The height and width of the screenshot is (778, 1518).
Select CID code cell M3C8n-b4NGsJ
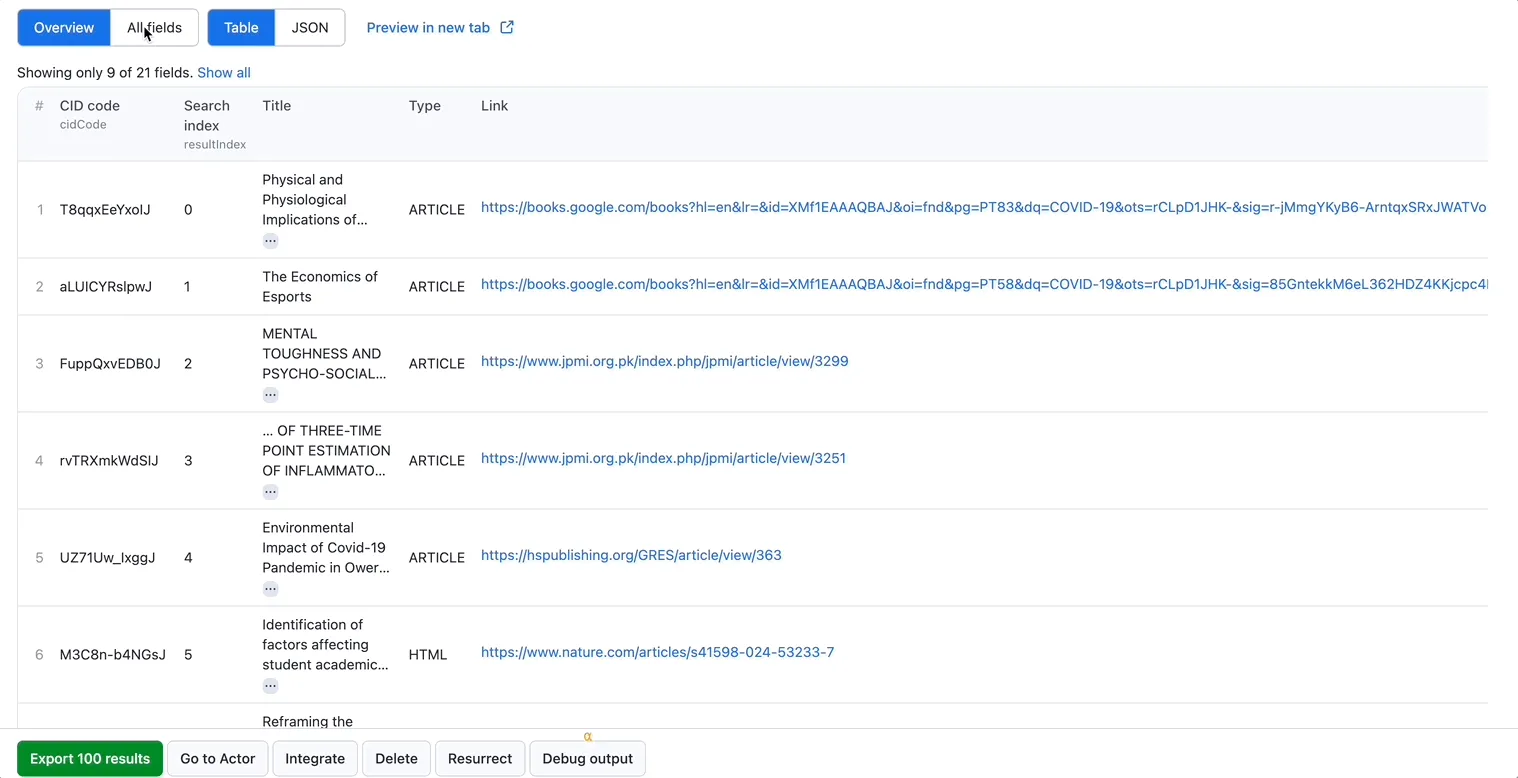[x=113, y=655]
